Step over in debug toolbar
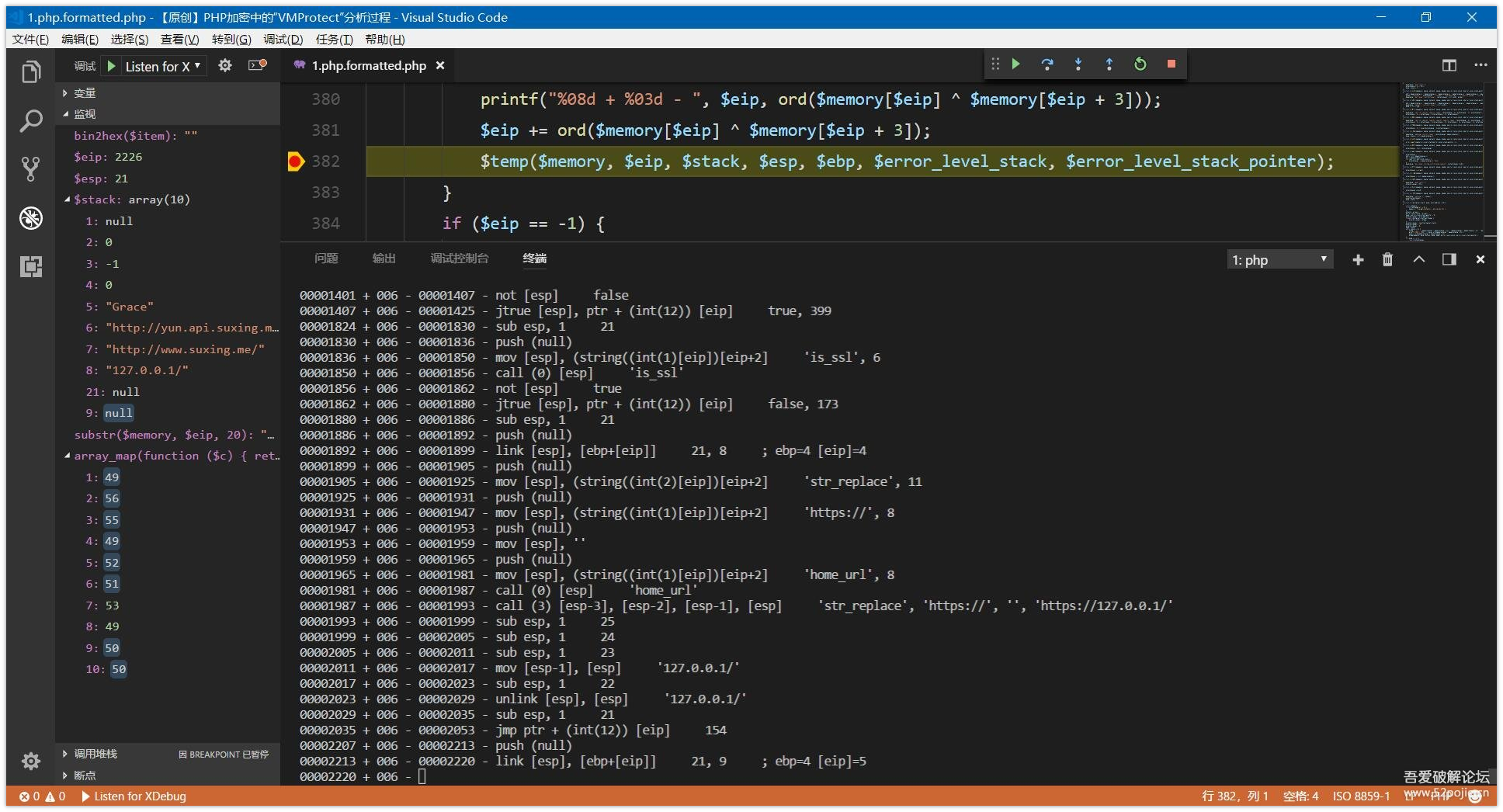Image resolution: width=1503 pixels, height=812 pixels. 1047,64
